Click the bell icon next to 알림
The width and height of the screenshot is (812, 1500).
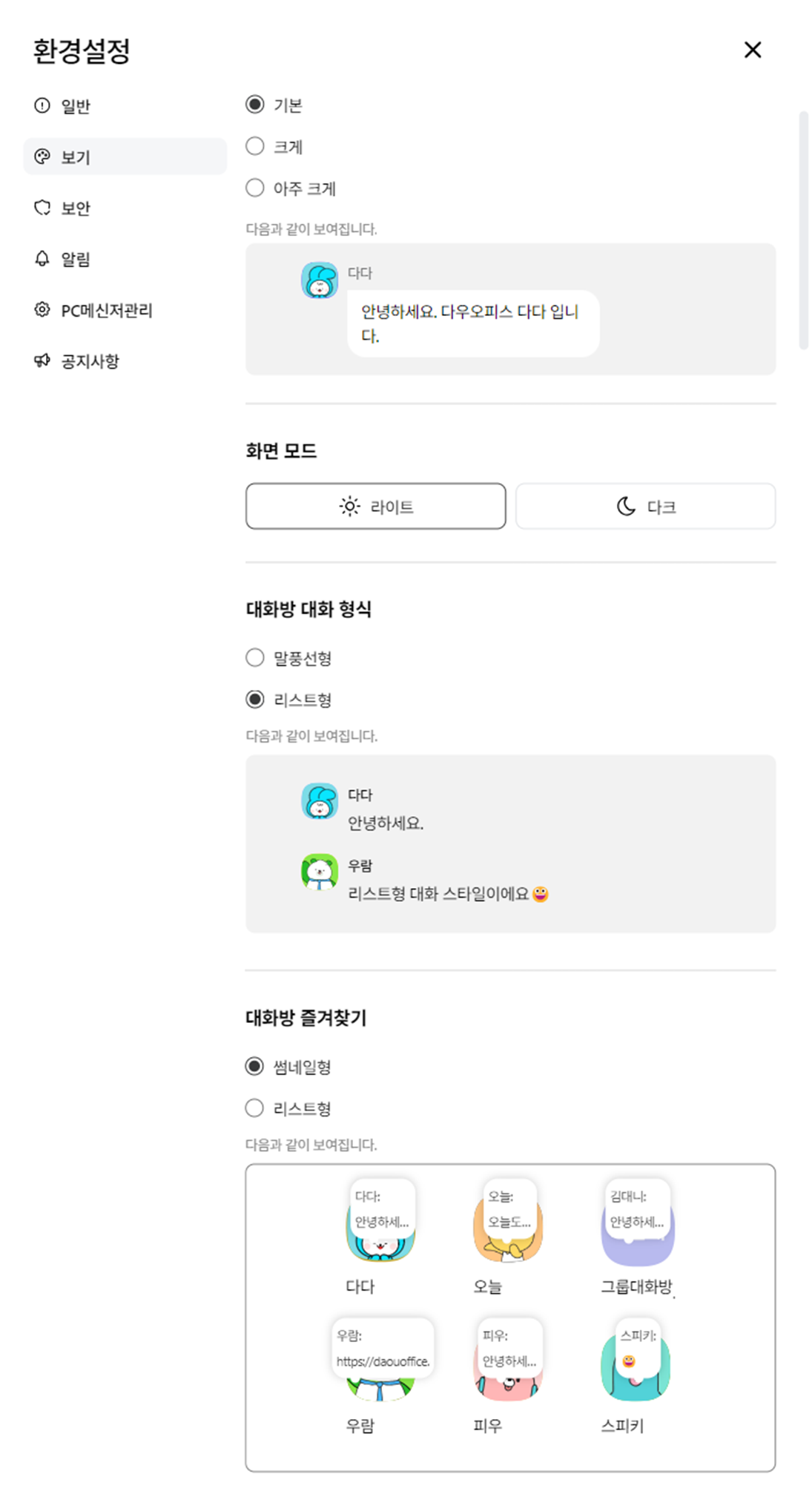[42, 259]
